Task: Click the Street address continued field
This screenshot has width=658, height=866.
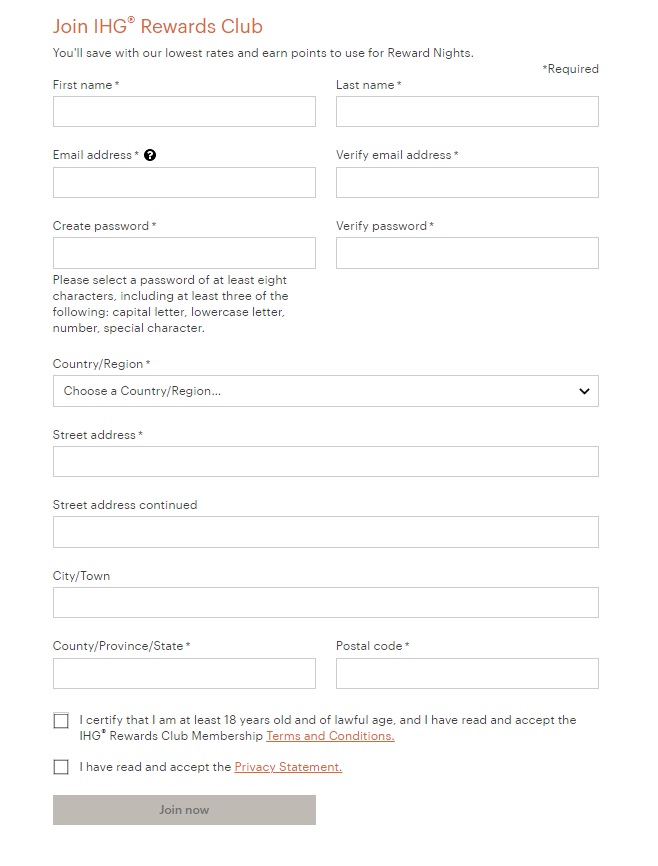Action: (326, 531)
